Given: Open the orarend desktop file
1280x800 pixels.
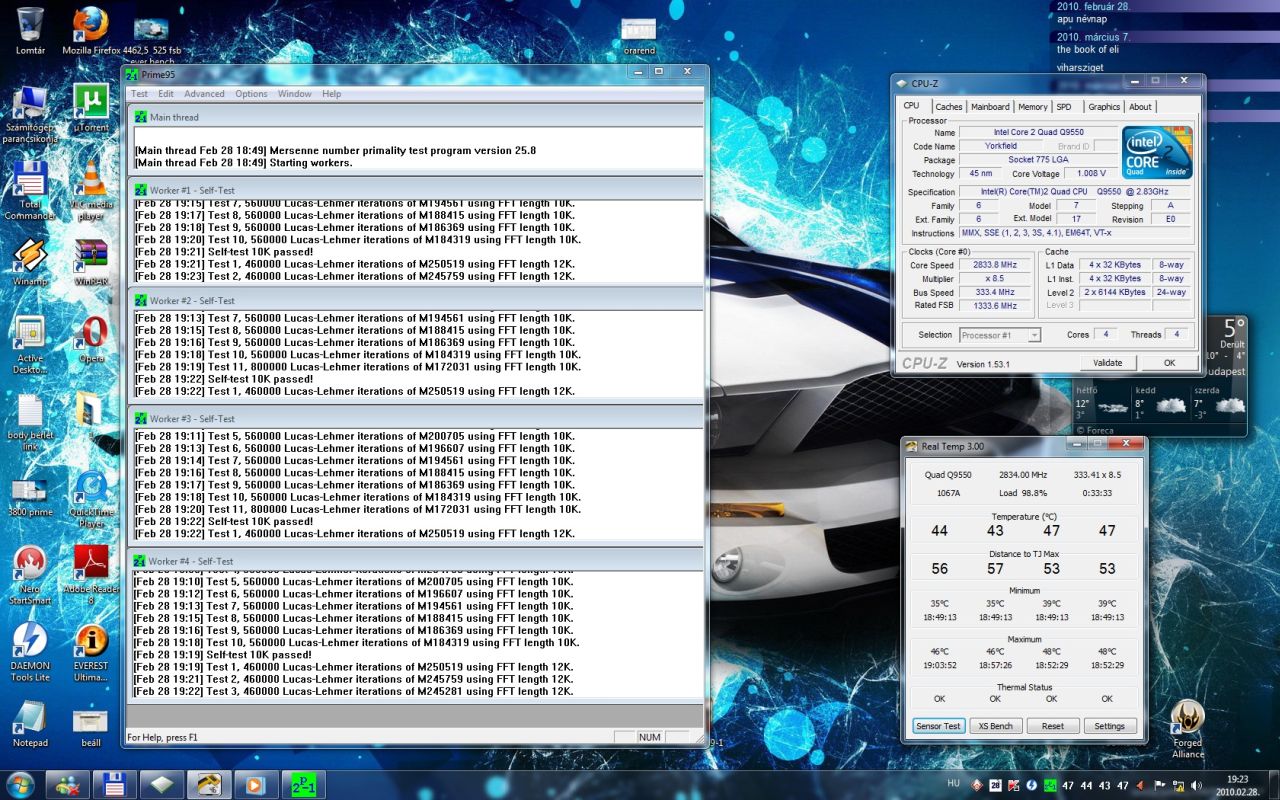Looking at the screenshot, I should coord(638,35).
